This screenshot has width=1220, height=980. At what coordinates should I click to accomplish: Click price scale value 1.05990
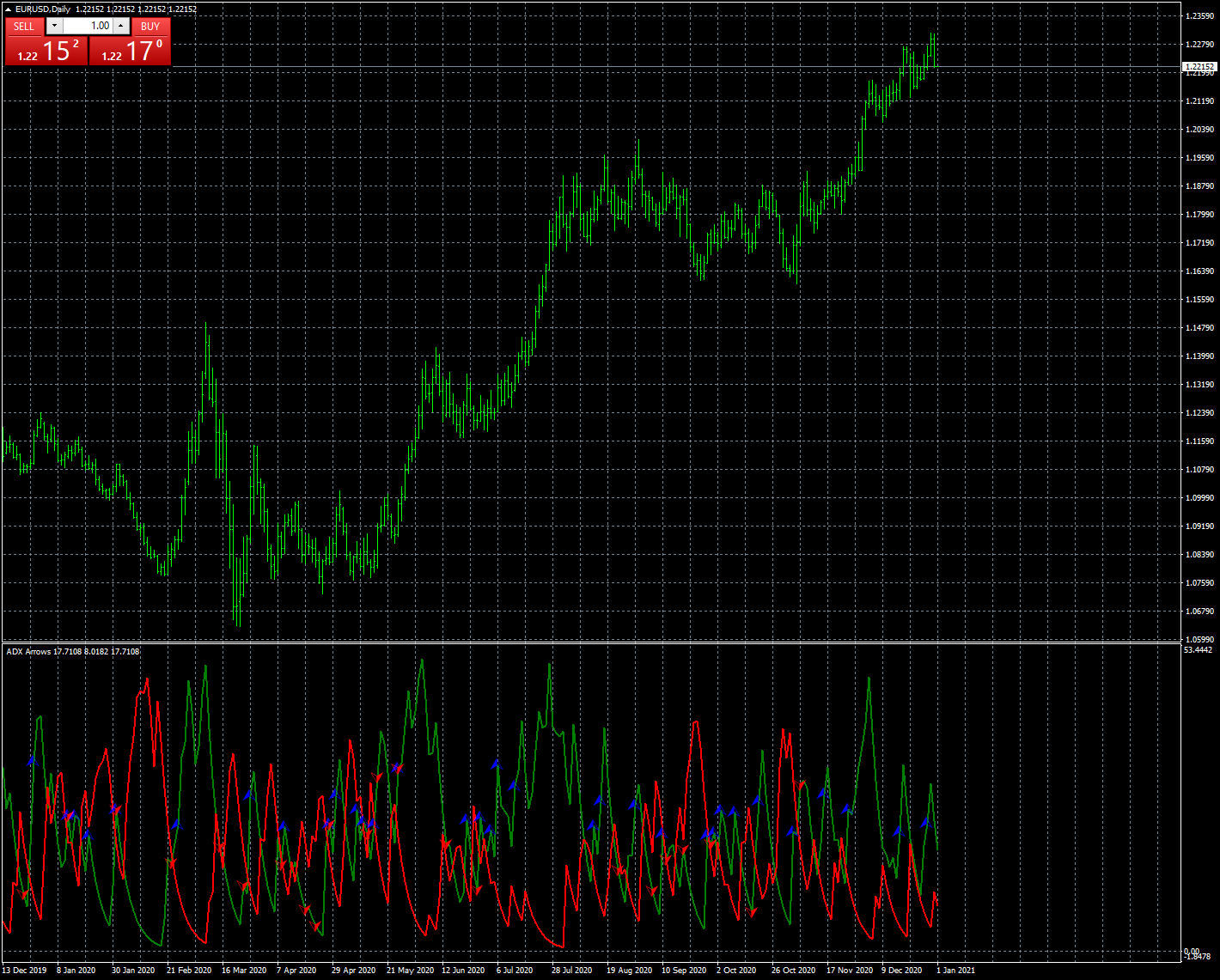coord(1199,640)
